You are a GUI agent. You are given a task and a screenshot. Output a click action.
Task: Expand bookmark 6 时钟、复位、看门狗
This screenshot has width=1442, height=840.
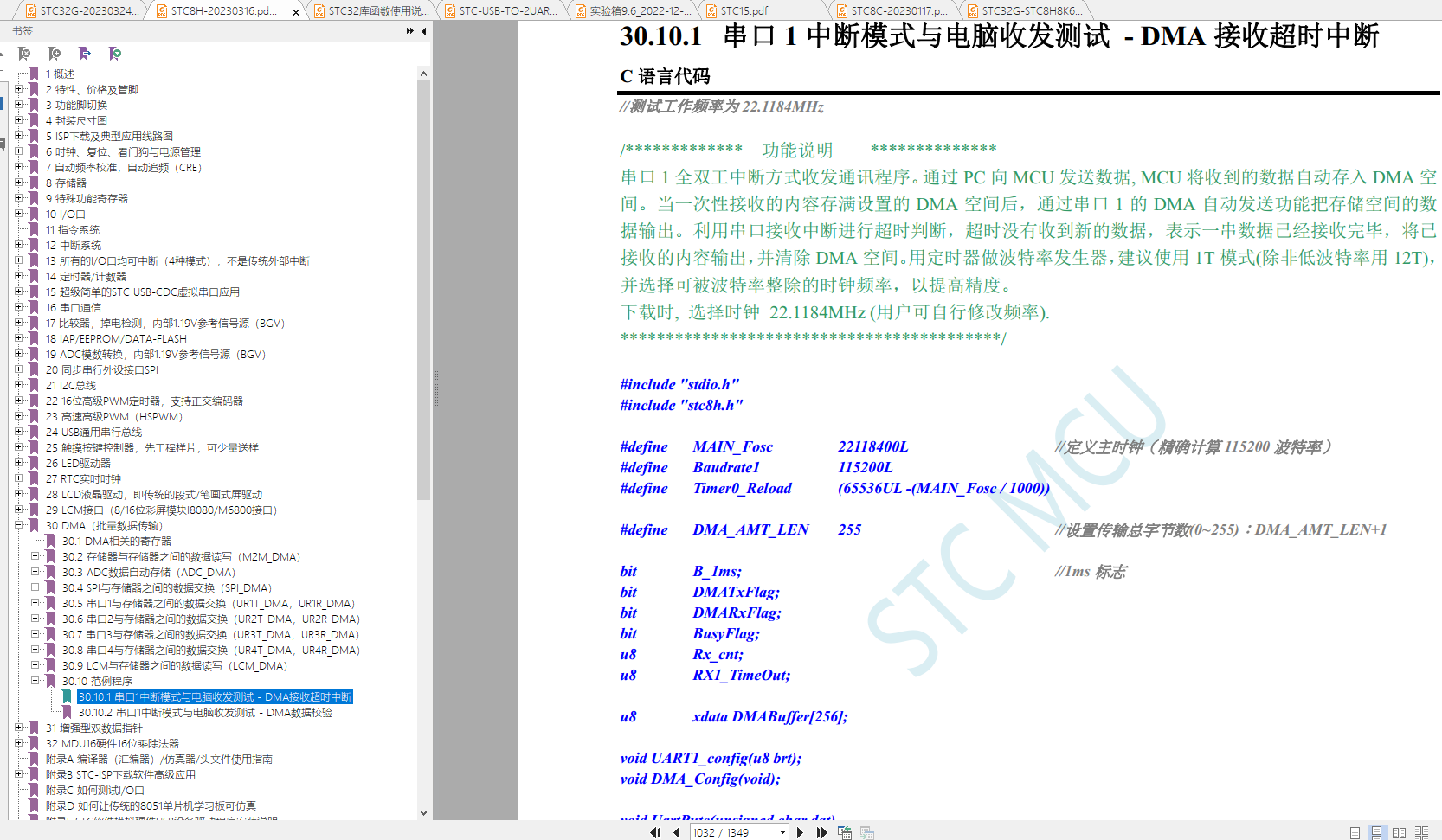19,151
